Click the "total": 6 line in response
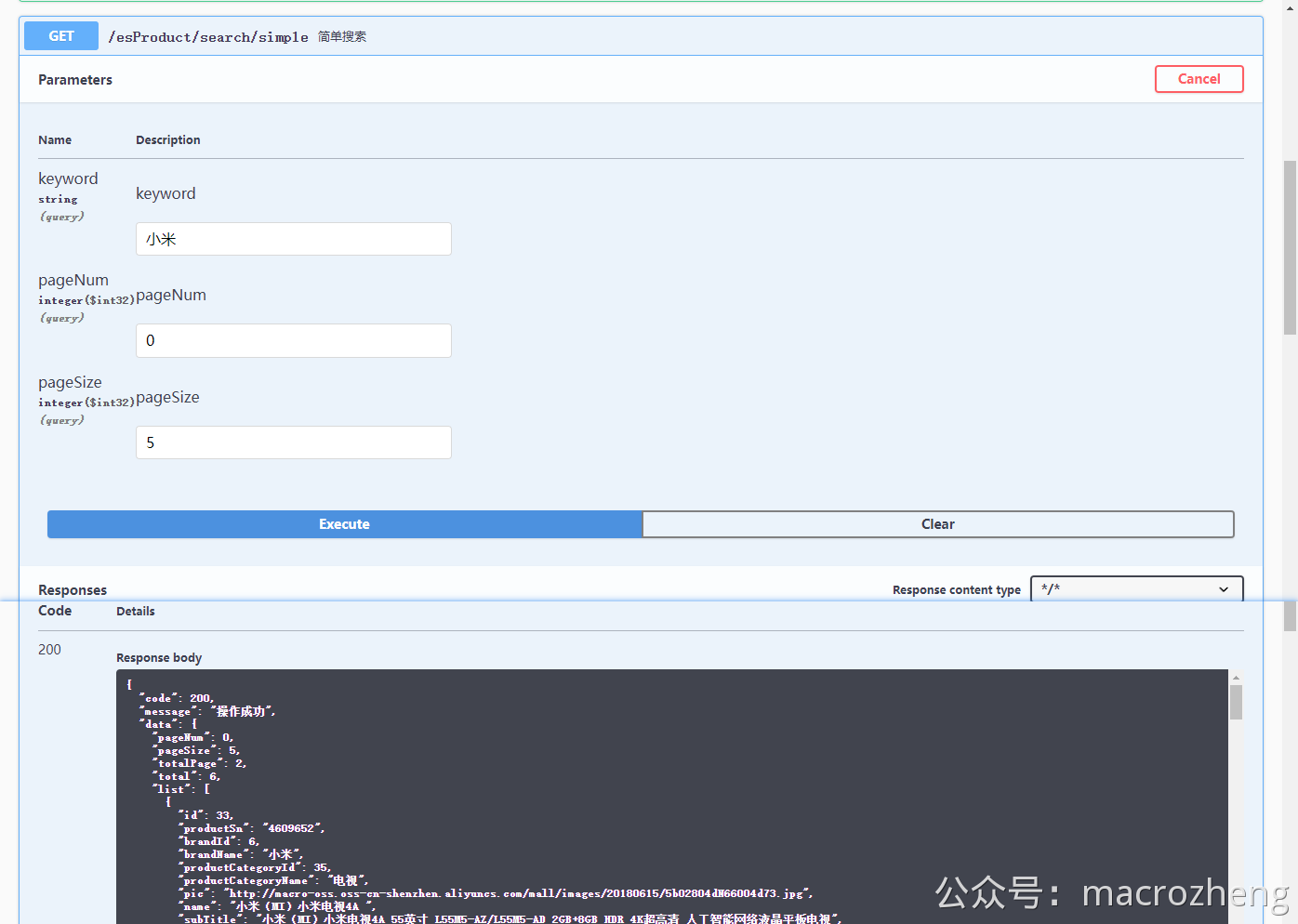 [186, 776]
